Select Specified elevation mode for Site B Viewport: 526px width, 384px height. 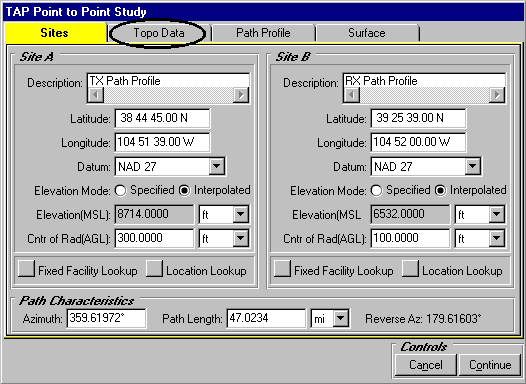[x=376, y=190]
